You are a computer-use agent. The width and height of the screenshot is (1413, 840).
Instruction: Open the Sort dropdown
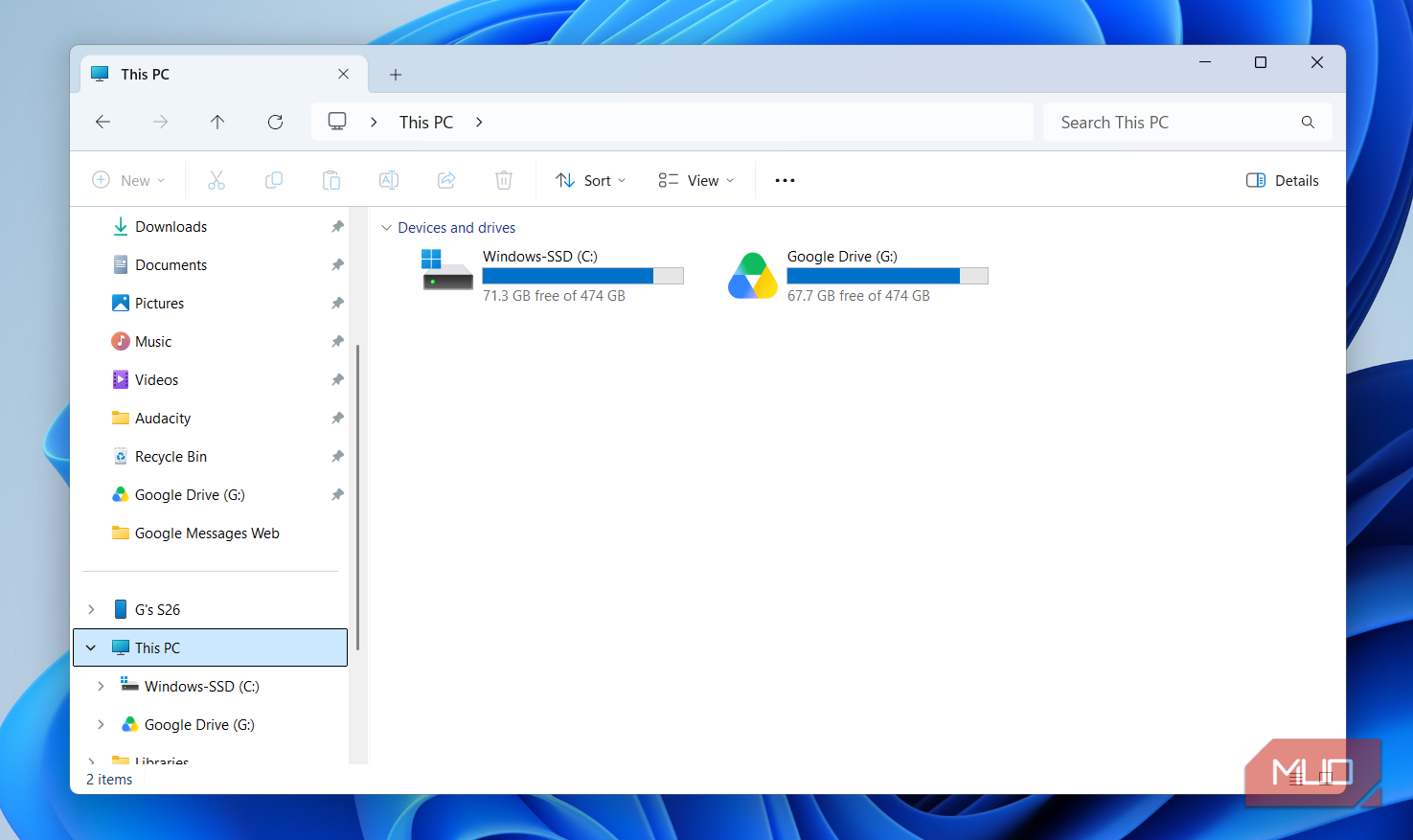coord(591,180)
